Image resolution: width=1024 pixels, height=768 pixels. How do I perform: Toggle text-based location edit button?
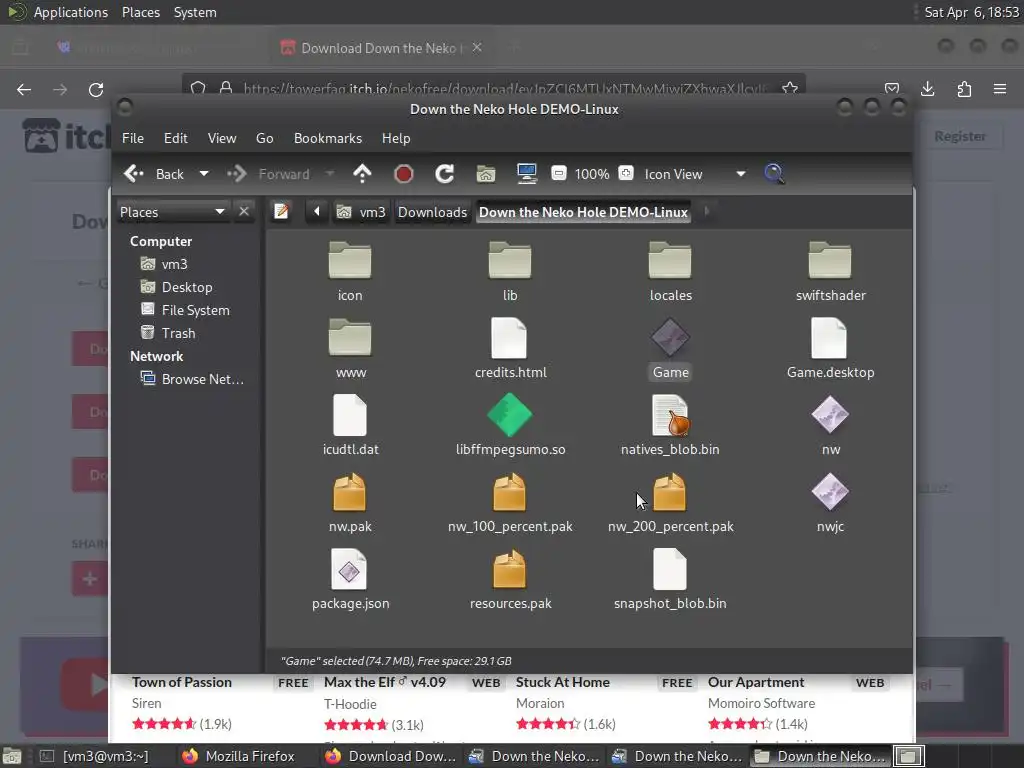281,212
